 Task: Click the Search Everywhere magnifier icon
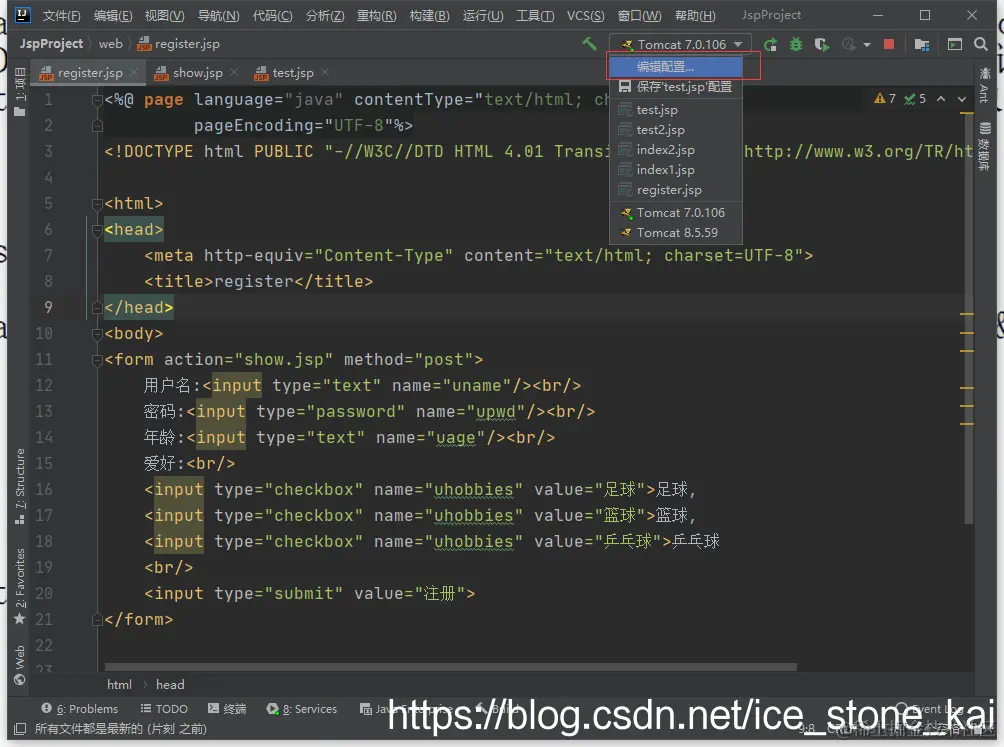point(980,44)
